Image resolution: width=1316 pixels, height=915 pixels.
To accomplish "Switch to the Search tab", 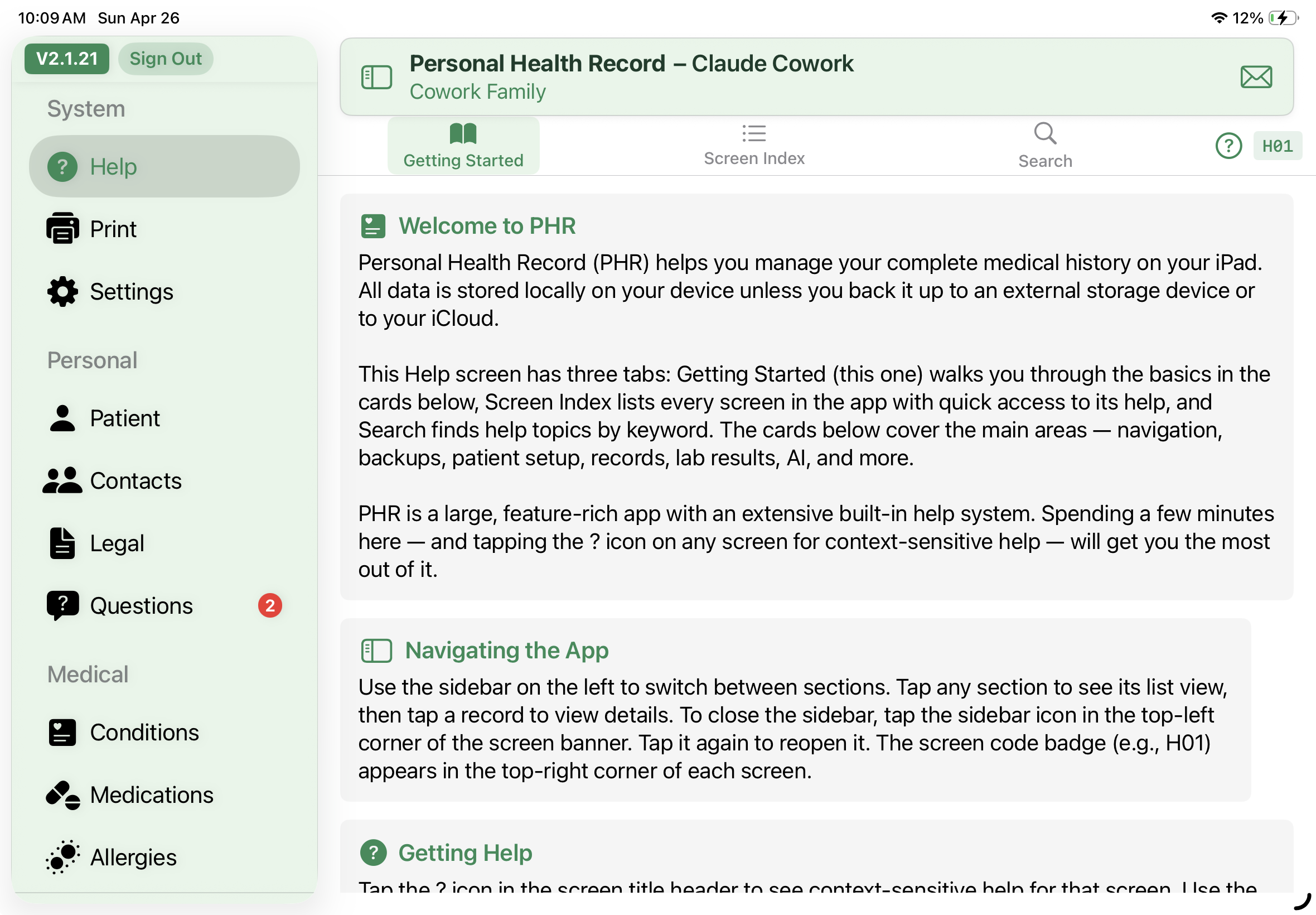I will tap(1045, 146).
